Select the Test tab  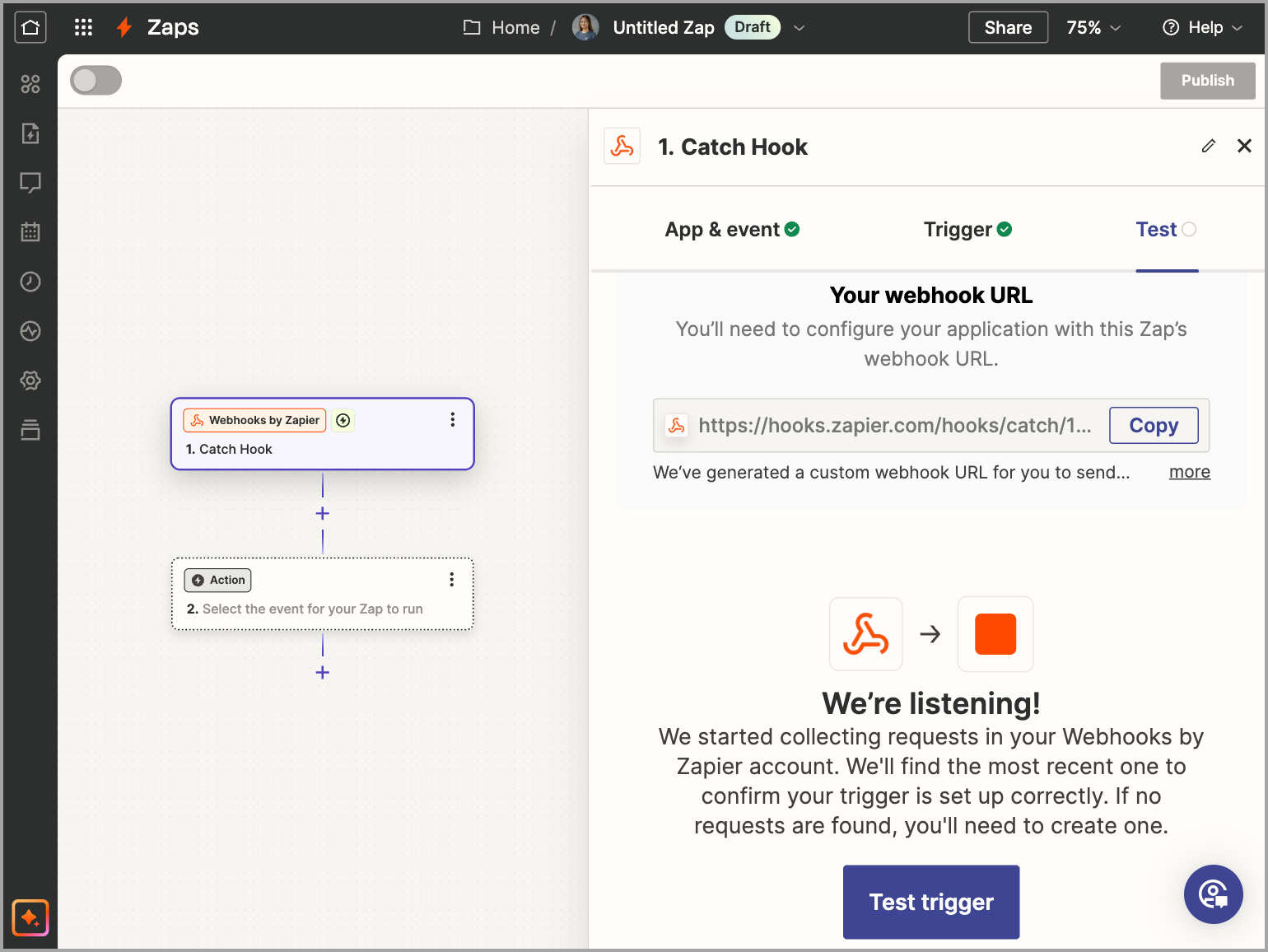(x=1166, y=230)
